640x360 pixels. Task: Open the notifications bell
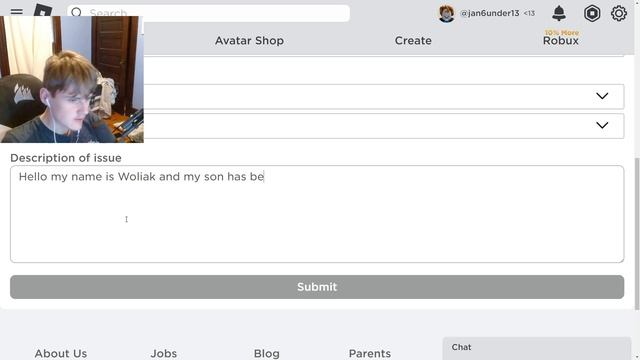pyautogui.click(x=559, y=13)
